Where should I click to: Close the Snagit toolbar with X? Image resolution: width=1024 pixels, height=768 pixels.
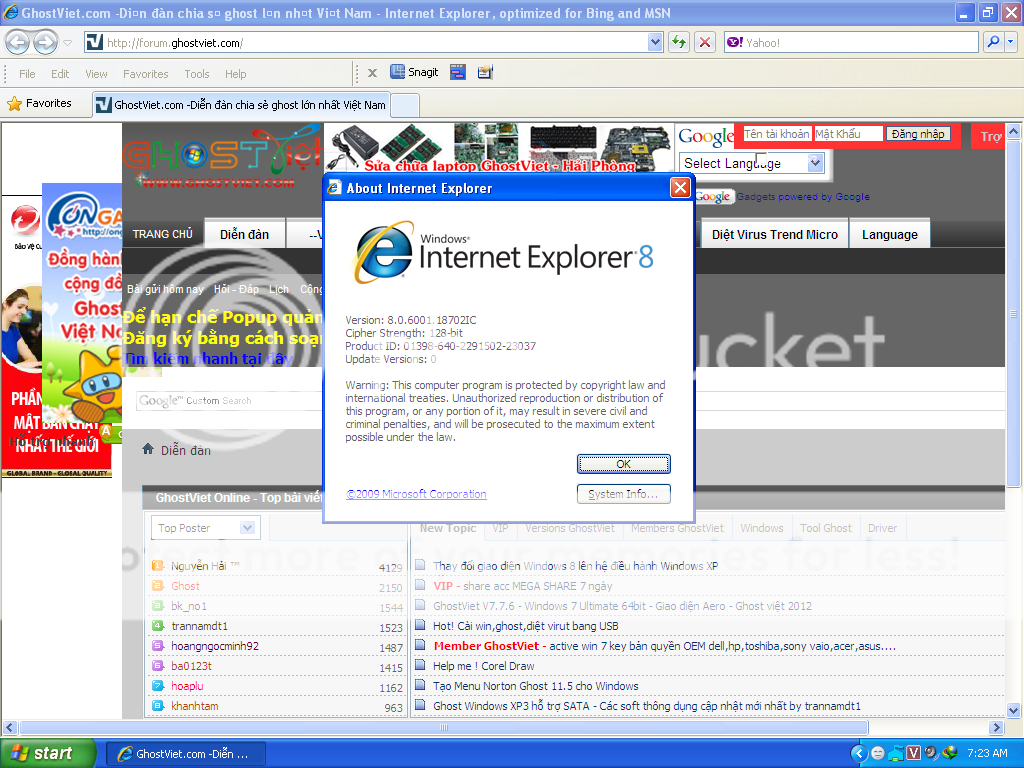(x=372, y=72)
